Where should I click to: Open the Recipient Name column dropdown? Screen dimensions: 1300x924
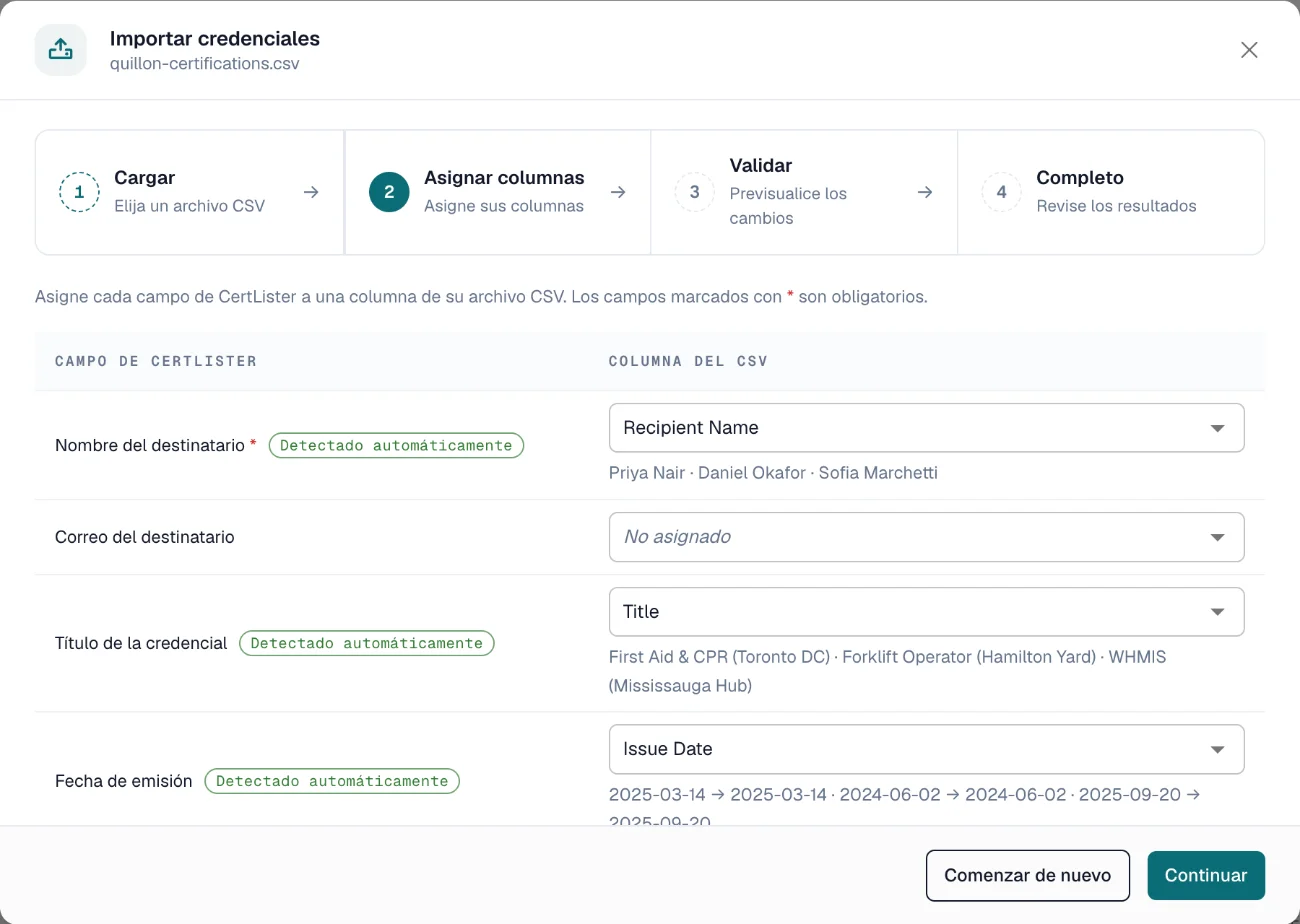pyautogui.click(x=926, y=428)
